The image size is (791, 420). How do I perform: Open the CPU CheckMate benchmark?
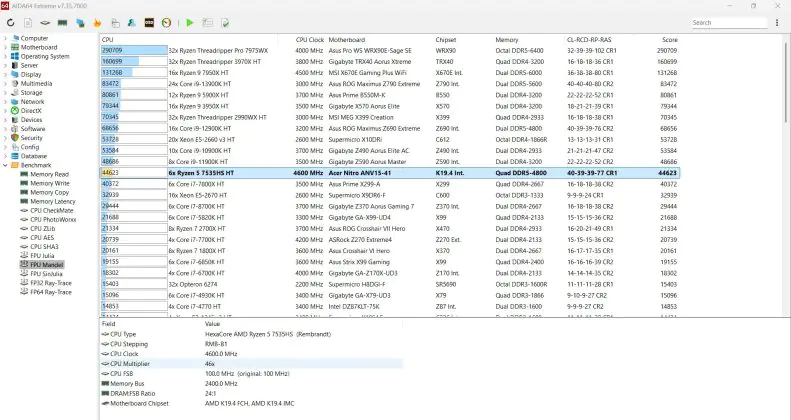51,211
